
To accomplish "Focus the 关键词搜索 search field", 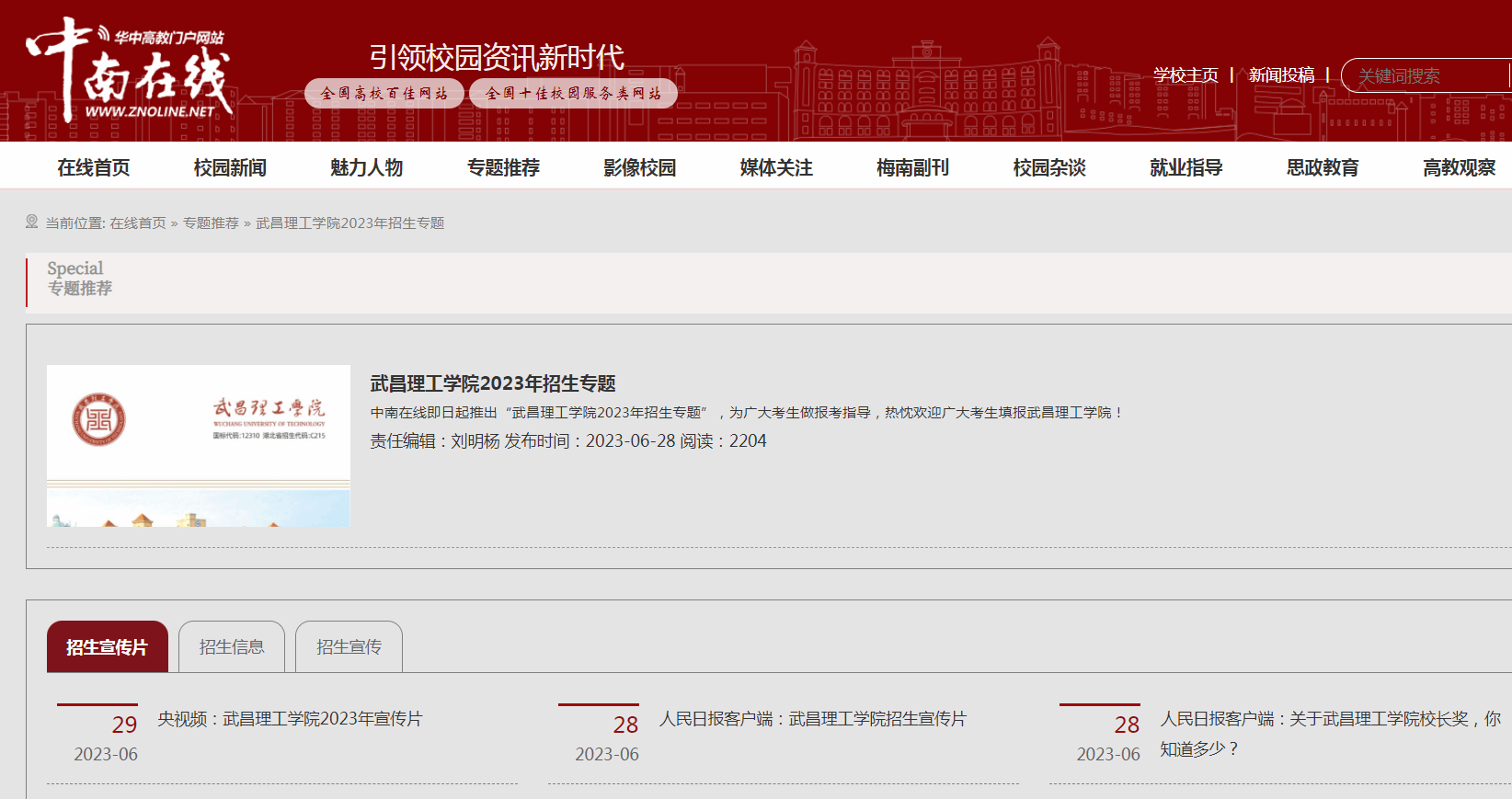I will [x=1427, y=75].
